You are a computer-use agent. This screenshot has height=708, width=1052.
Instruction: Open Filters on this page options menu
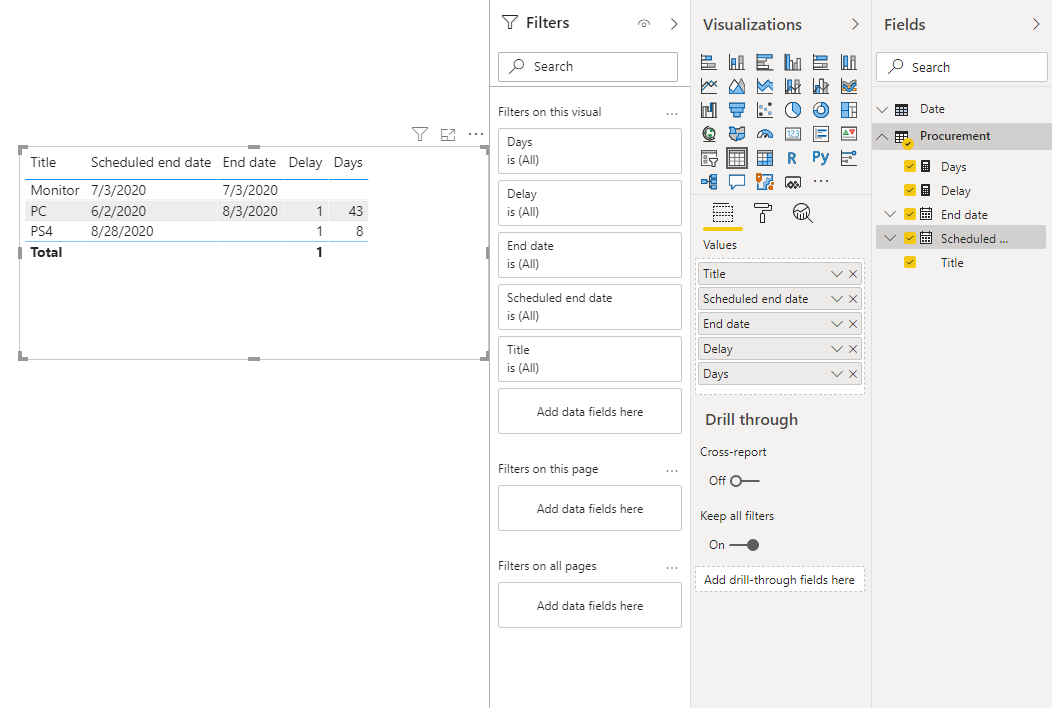point(672,470)
